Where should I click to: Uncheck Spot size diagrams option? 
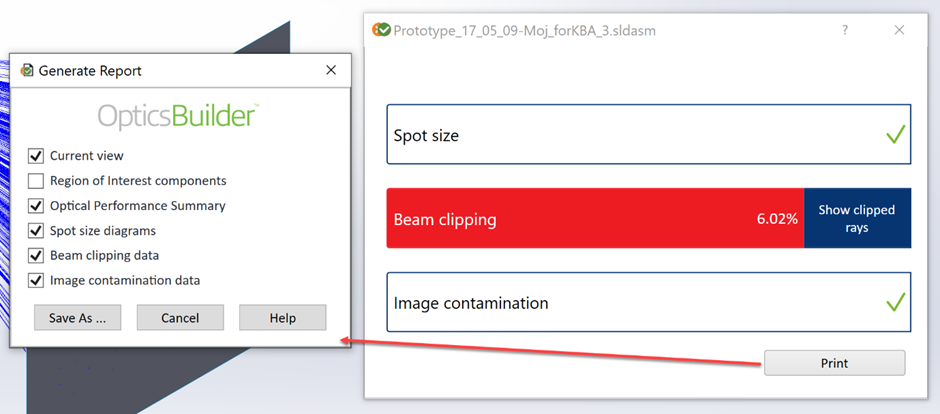click(x=36, y=231)
